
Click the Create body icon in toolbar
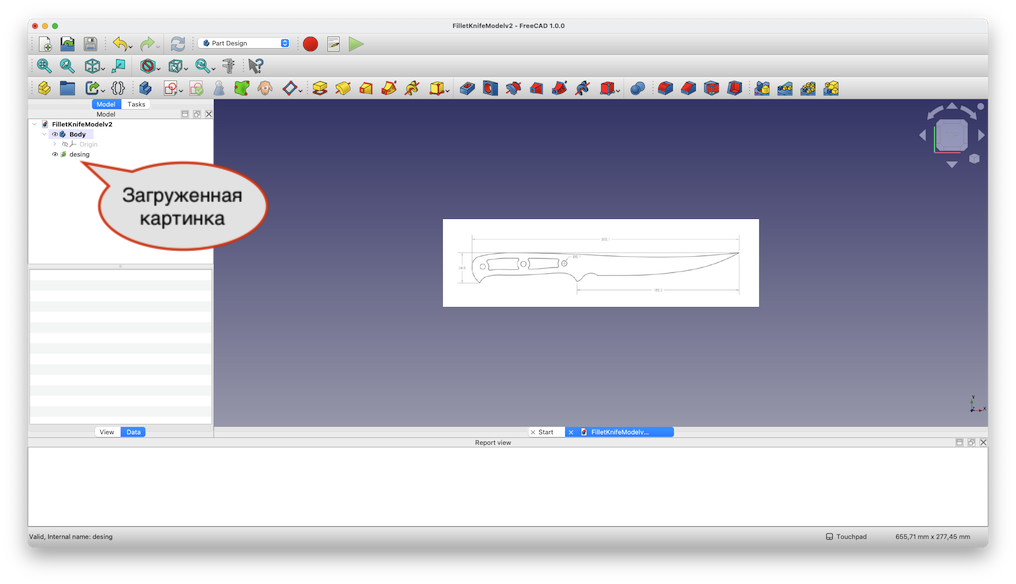(x=146, y=88)
